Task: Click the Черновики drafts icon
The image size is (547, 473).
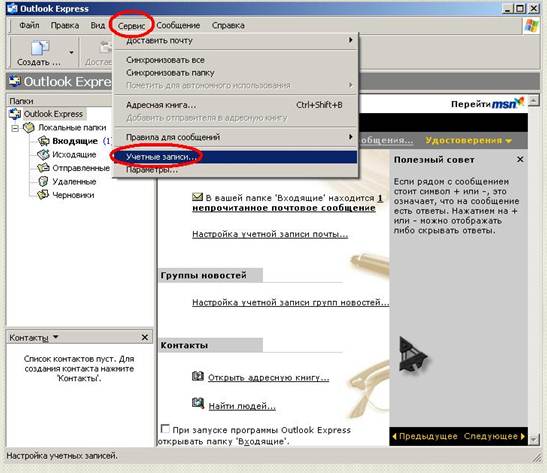Action: 43,195
